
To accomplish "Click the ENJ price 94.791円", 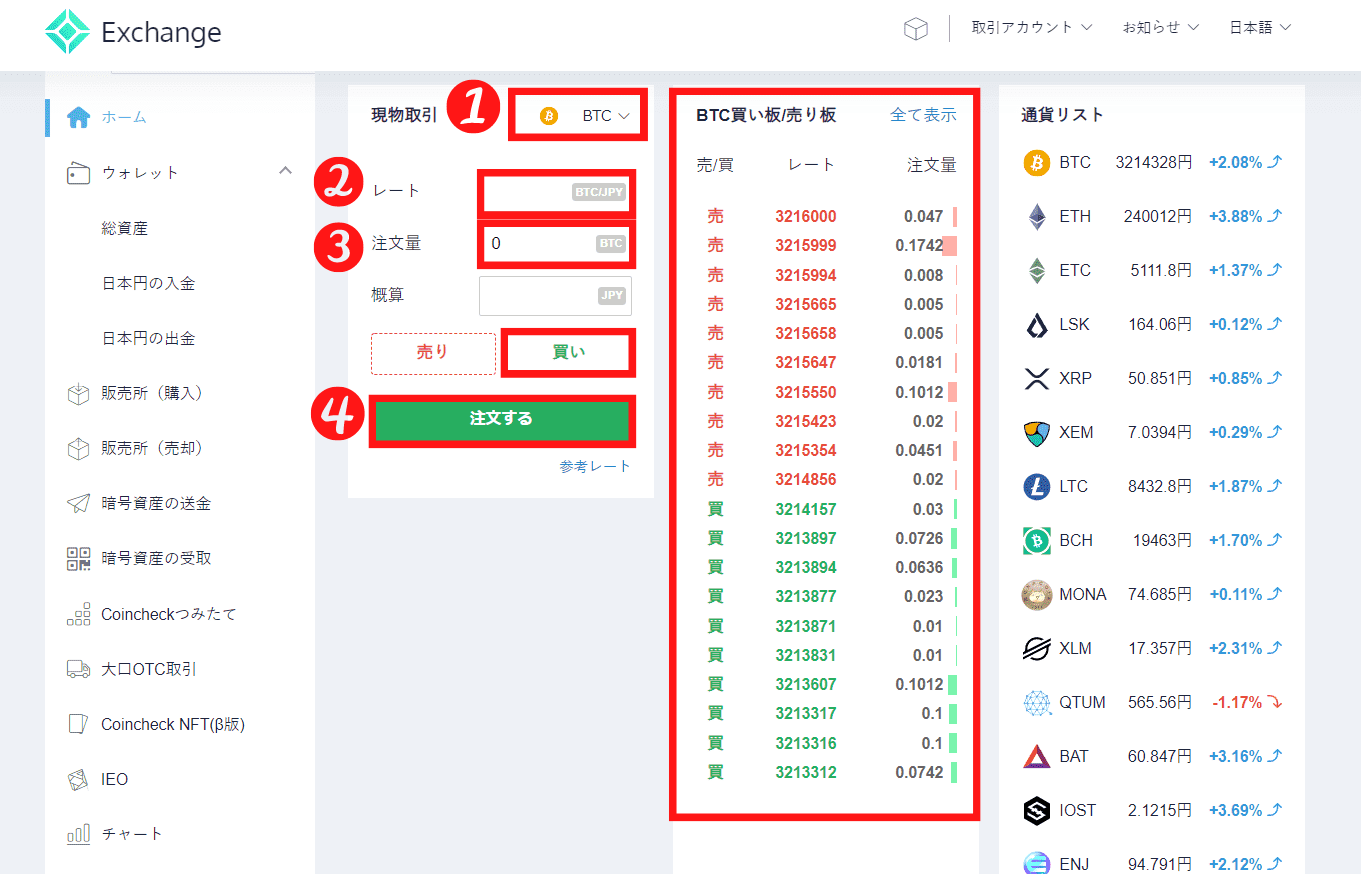I will click(1160, 864).
